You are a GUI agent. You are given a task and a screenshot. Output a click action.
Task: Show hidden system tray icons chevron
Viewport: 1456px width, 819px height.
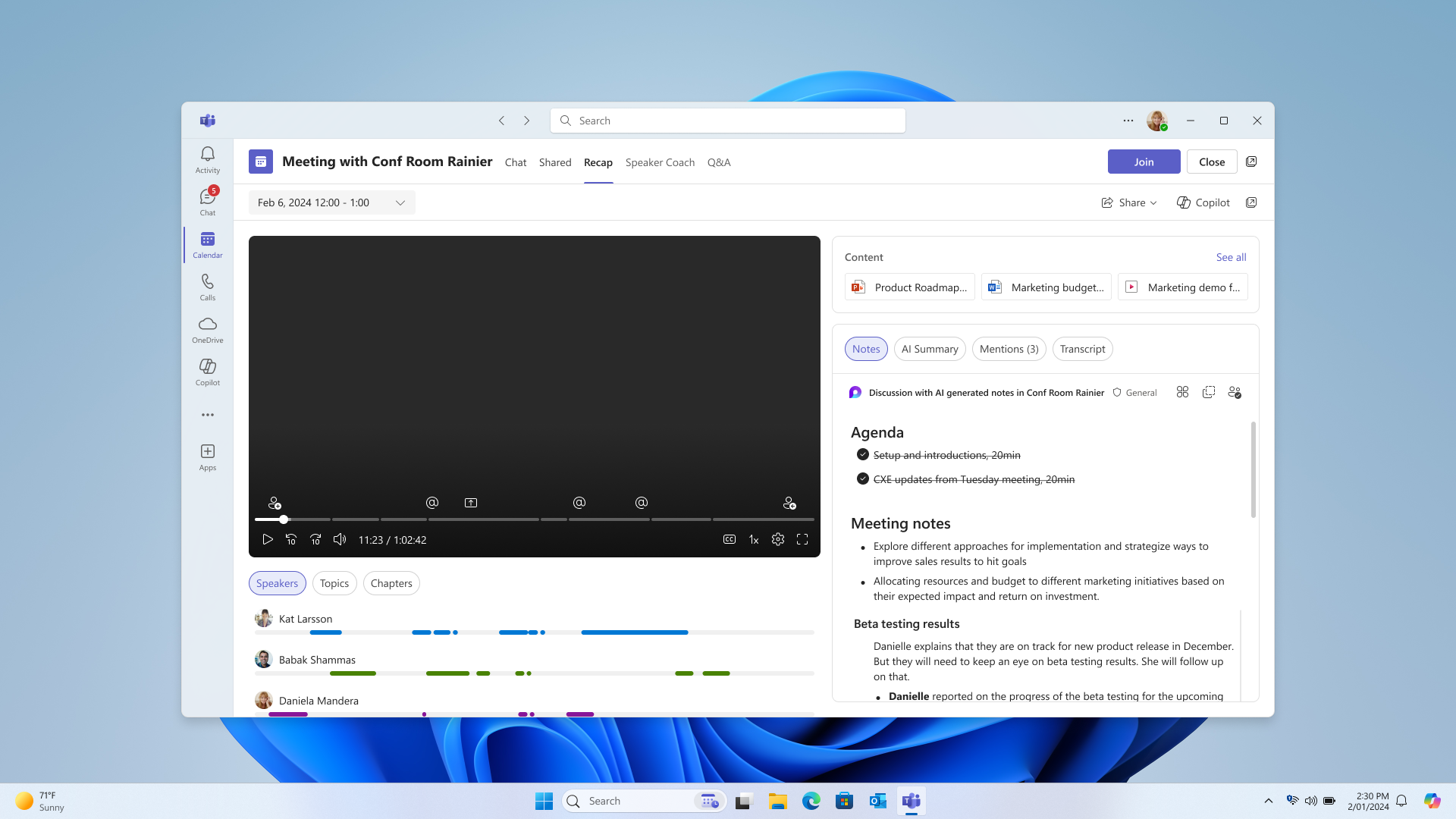pos(1268,801)
